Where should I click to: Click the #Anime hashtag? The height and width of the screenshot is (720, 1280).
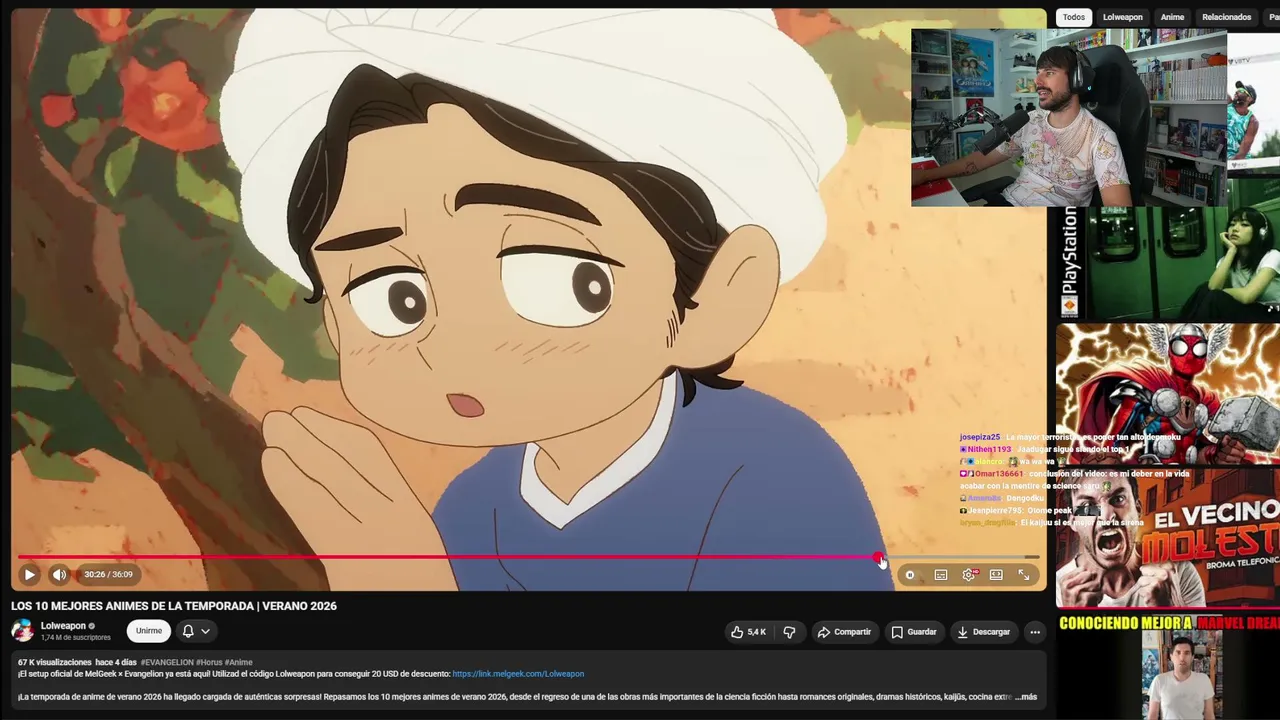239,662
